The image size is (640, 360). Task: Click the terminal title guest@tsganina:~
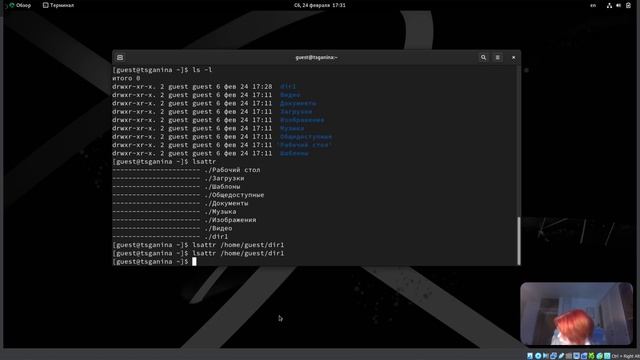(316, 58)
